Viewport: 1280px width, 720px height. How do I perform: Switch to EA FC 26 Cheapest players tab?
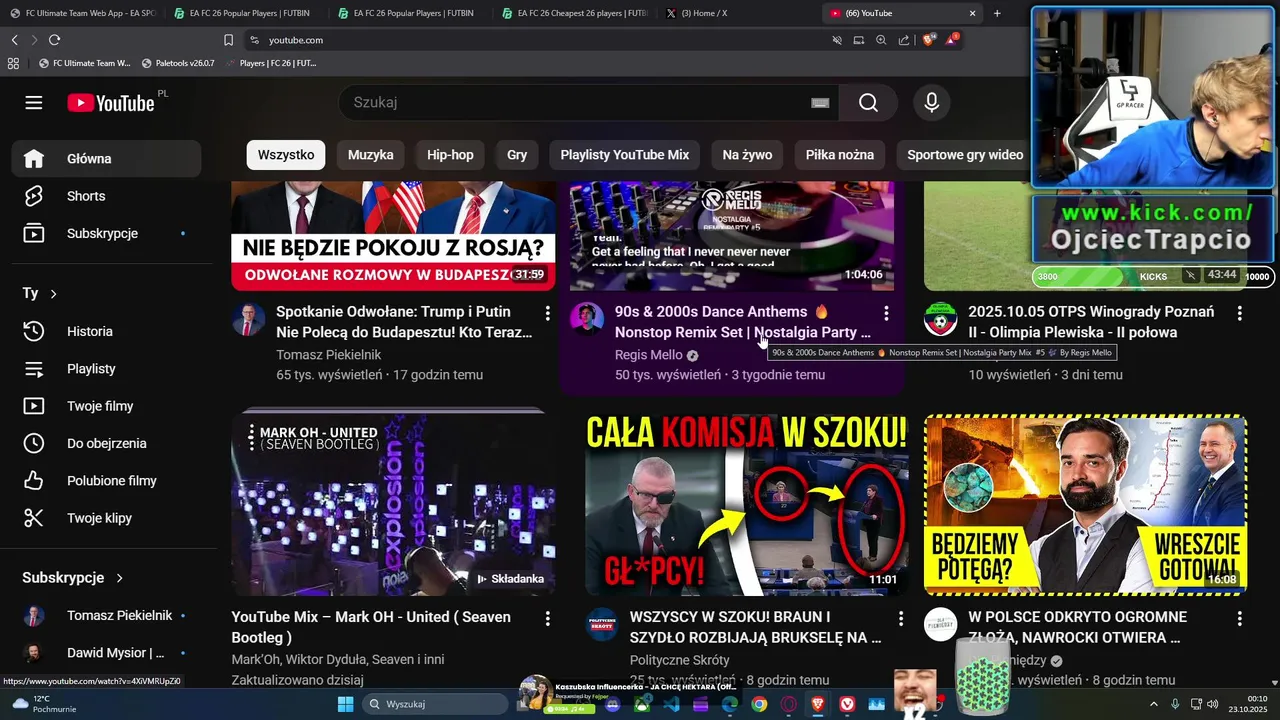tap(574, 13)
